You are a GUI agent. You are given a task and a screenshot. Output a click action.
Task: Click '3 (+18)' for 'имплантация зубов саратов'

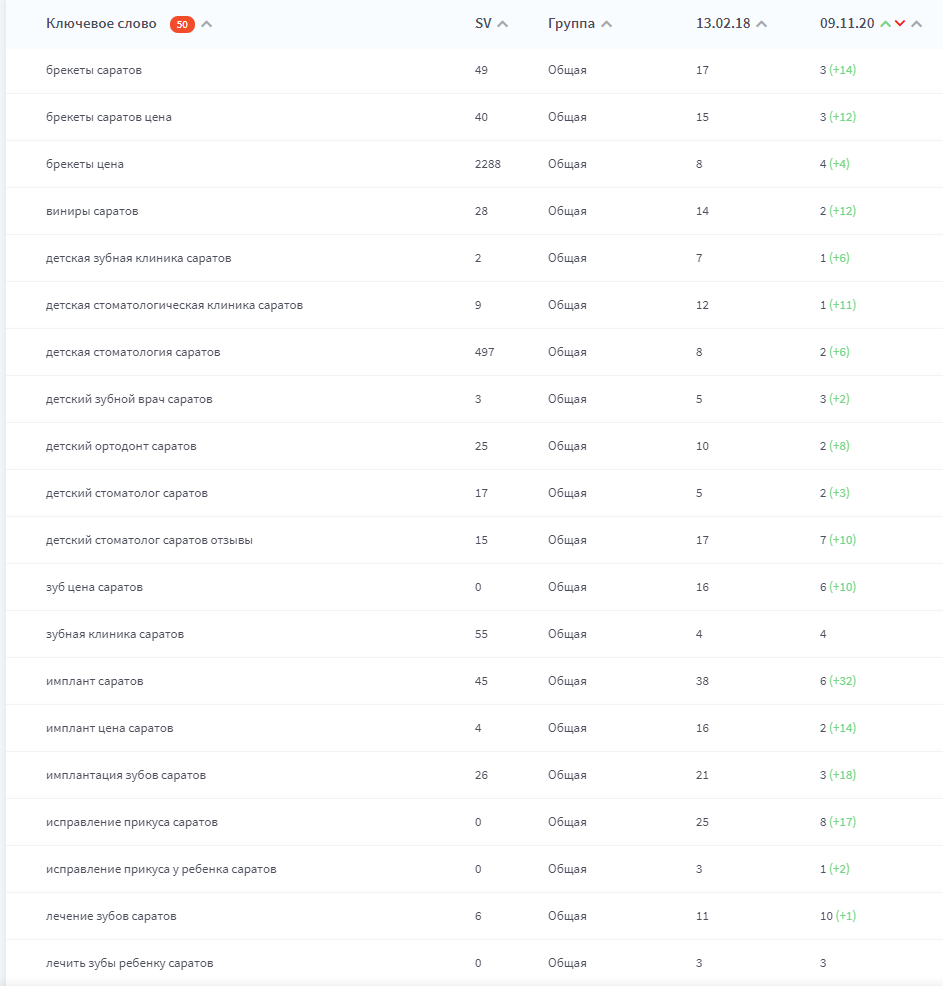[x=838, y=775]
